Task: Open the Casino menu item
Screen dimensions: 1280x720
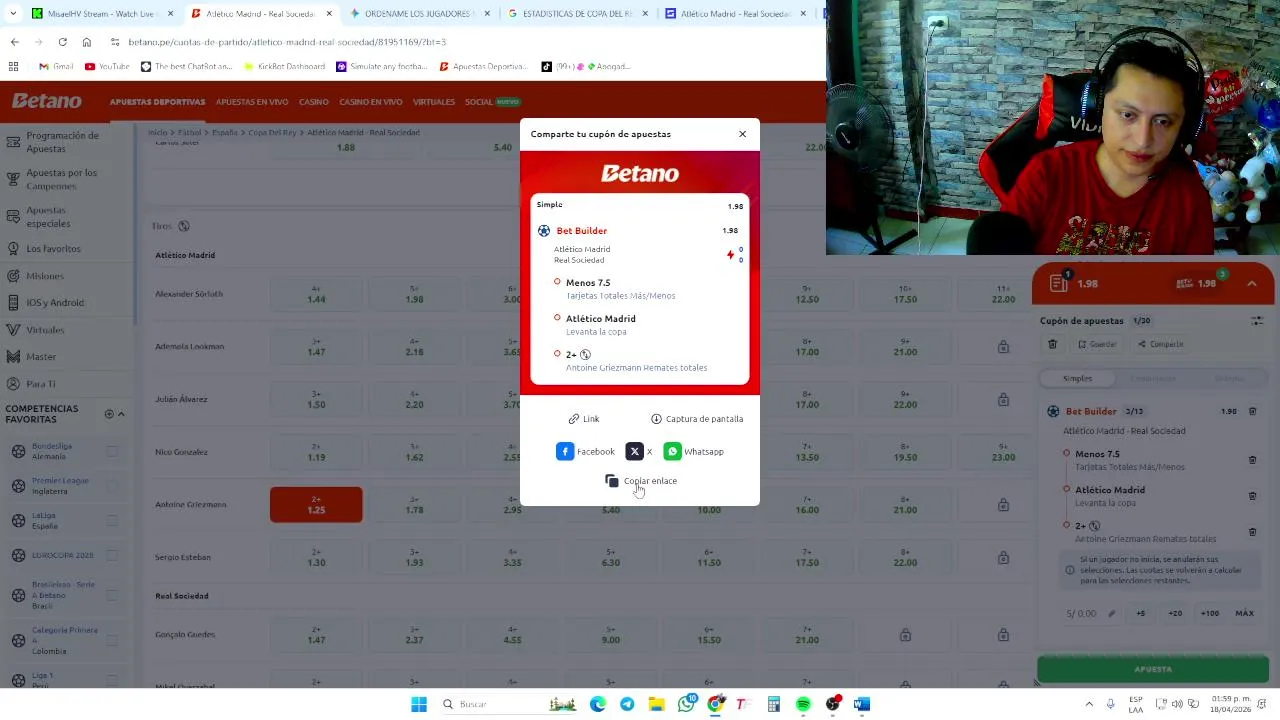Action: [314, 102]
